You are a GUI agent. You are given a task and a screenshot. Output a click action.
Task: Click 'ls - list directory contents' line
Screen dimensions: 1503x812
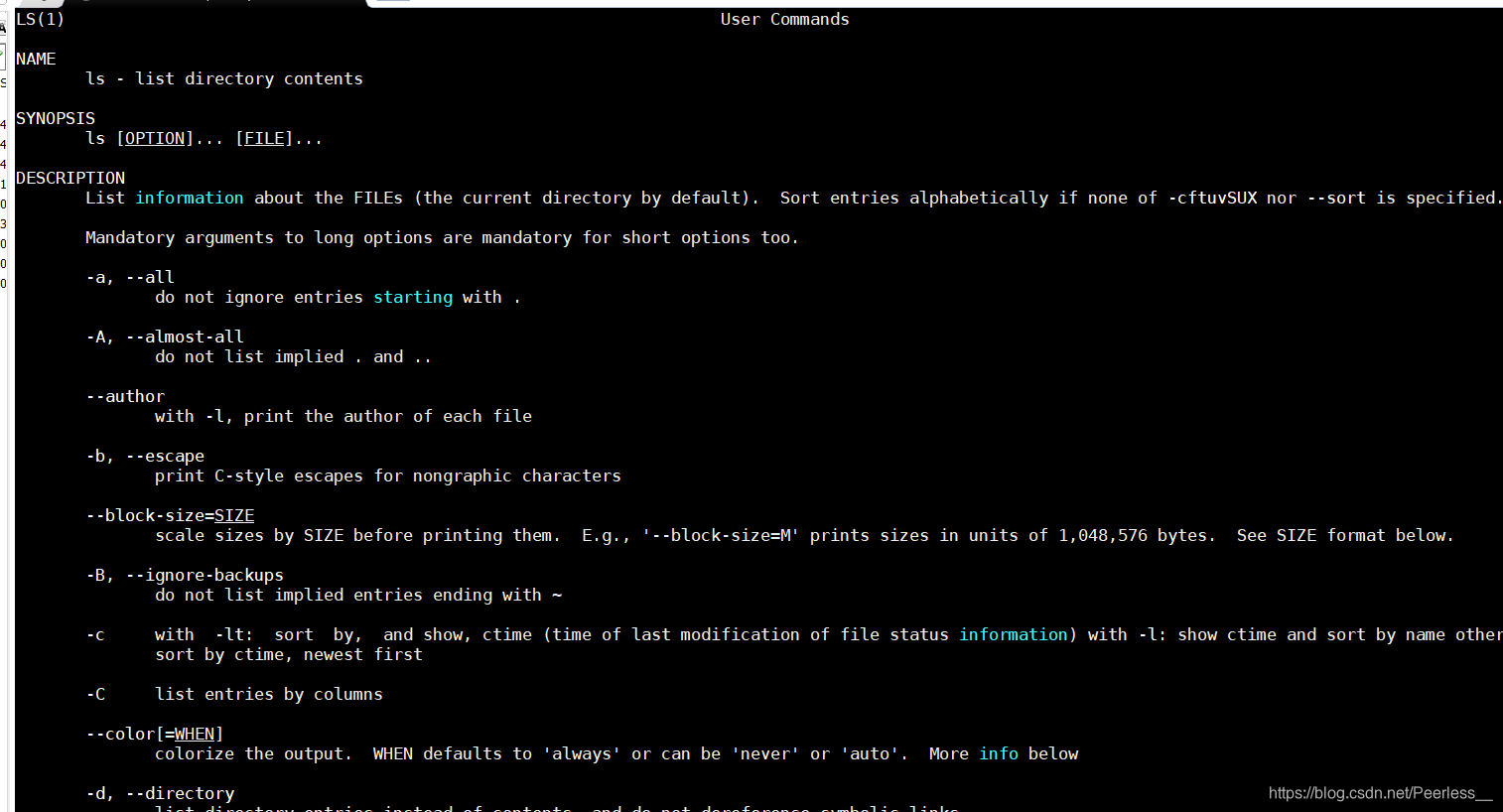(x=224, y=78)
